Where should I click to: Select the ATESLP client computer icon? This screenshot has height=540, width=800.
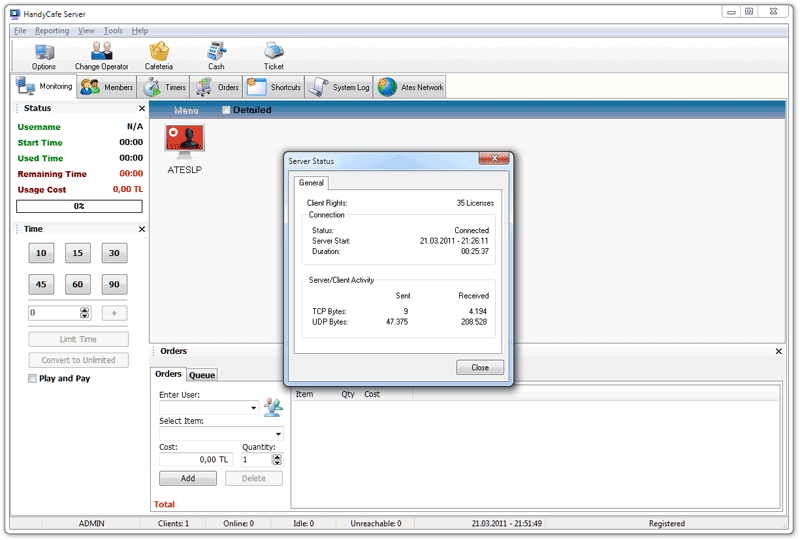pos(184,144)
